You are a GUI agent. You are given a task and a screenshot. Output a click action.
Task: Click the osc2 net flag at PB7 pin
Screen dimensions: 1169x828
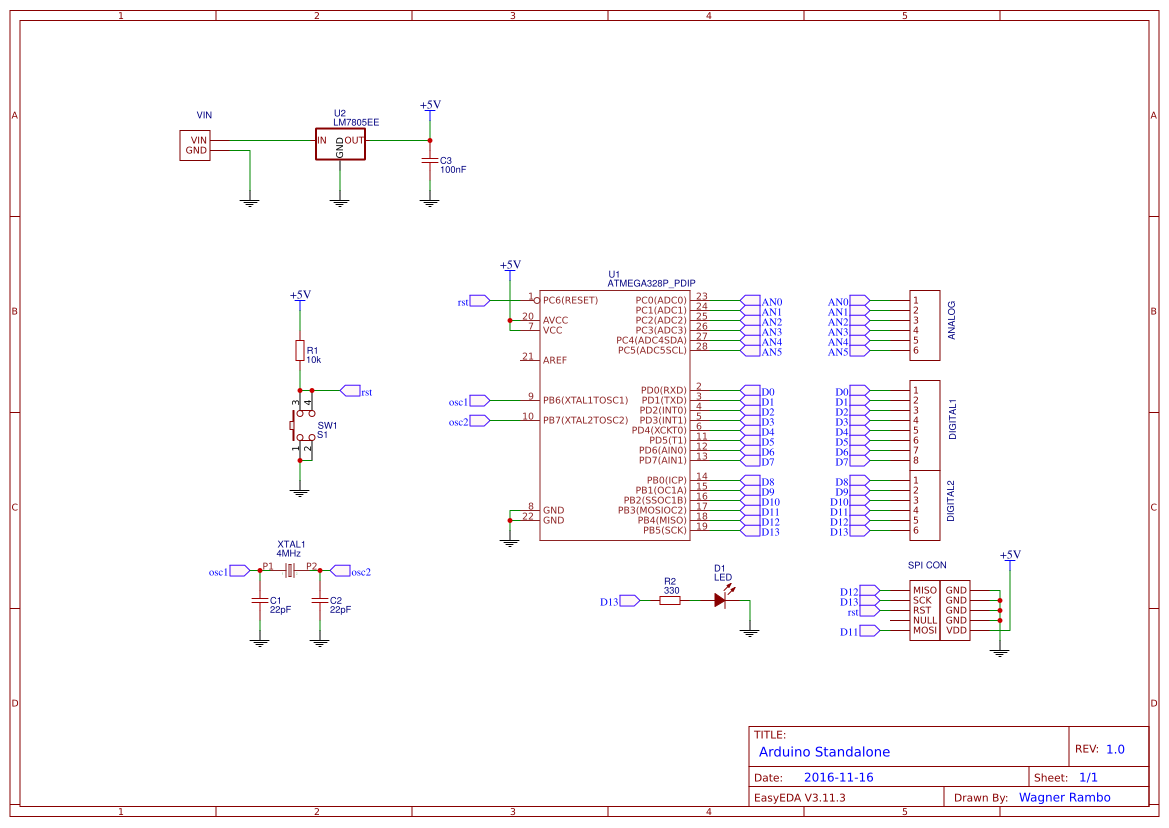click(x=480, y=420)
